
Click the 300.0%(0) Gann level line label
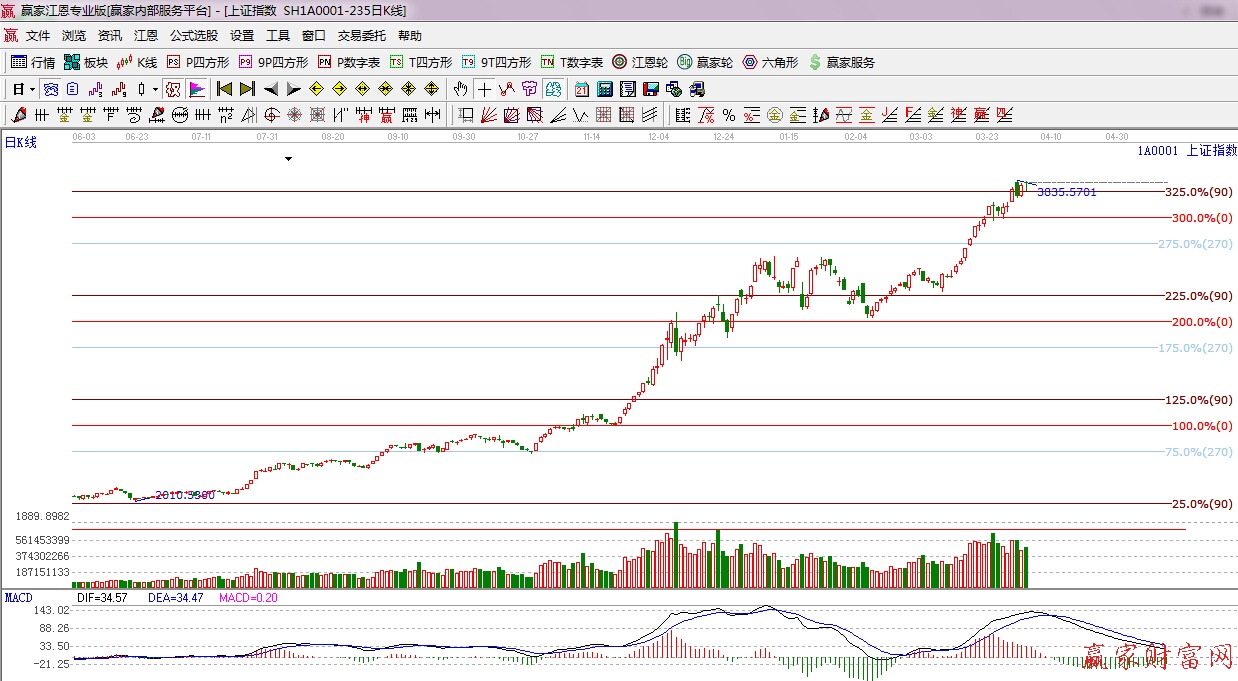(x=1201, y=218)
